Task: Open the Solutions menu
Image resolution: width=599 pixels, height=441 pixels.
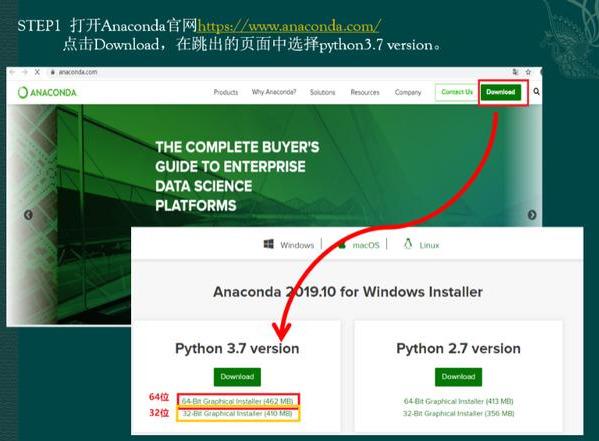Action: coord(322,92)
